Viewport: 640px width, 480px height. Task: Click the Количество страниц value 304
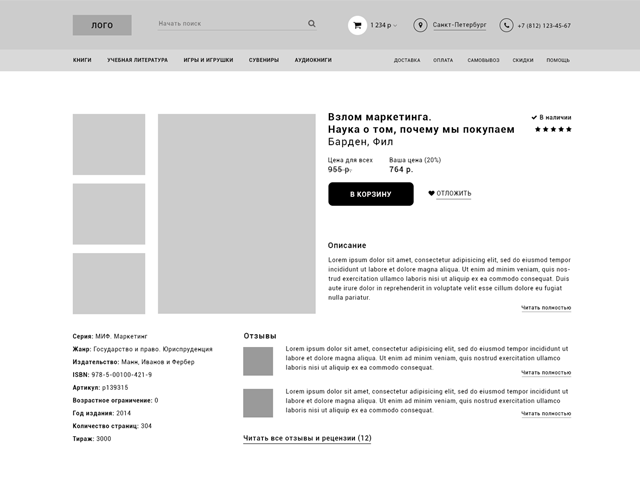tap(146, 426)
